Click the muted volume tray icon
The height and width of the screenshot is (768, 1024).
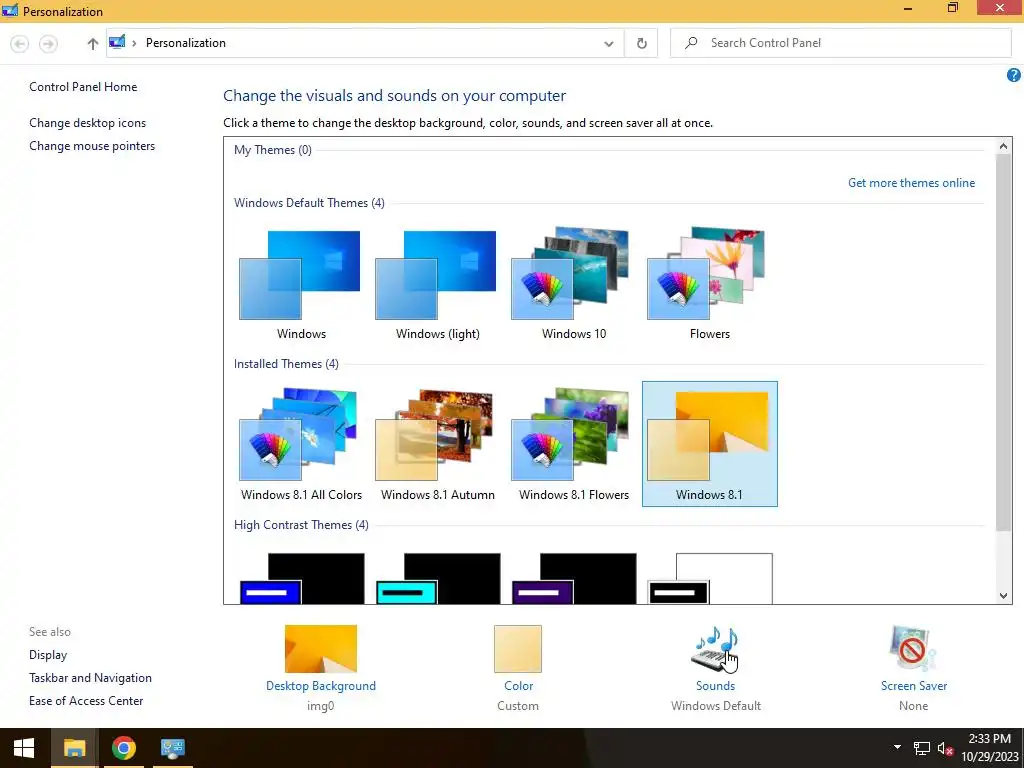coord(945,748)
